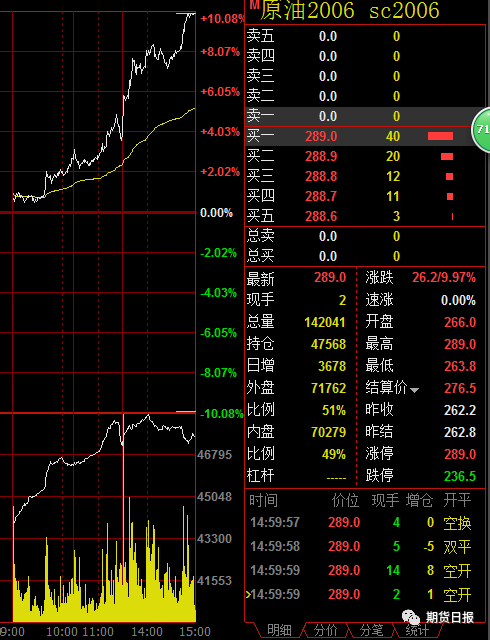Click the 买二 bid price 288.9
The height and width of the screenshot is (640, 490).
321,156
